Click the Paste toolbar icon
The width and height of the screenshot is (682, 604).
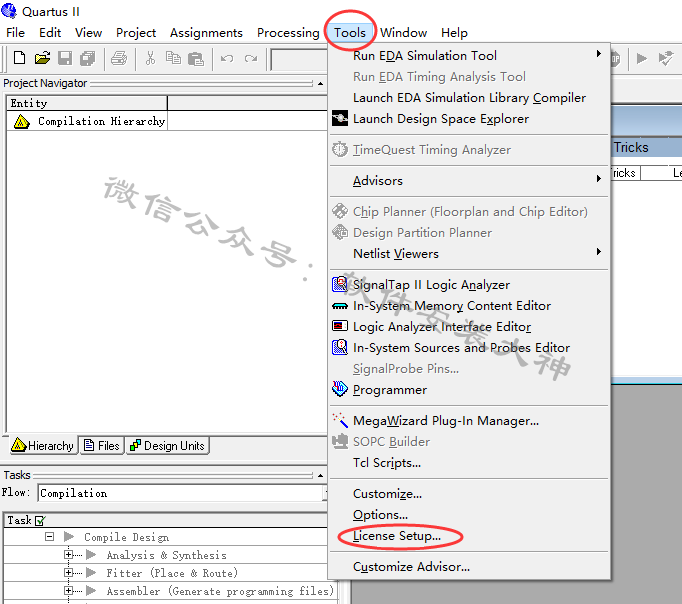pos(196,58)
